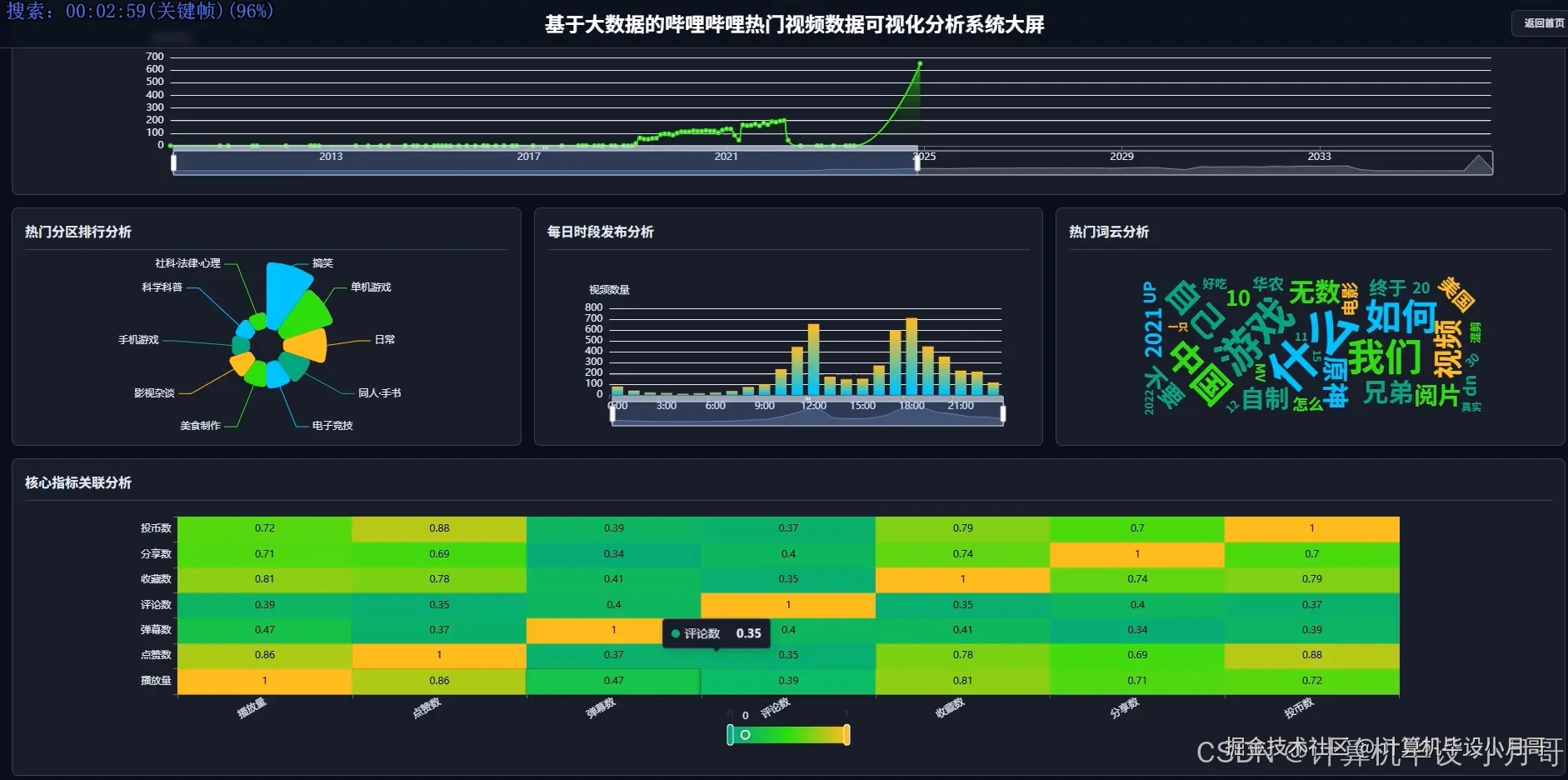
Task: Click the 热门词云分析 panel title
Action: tap(1109, 232)
